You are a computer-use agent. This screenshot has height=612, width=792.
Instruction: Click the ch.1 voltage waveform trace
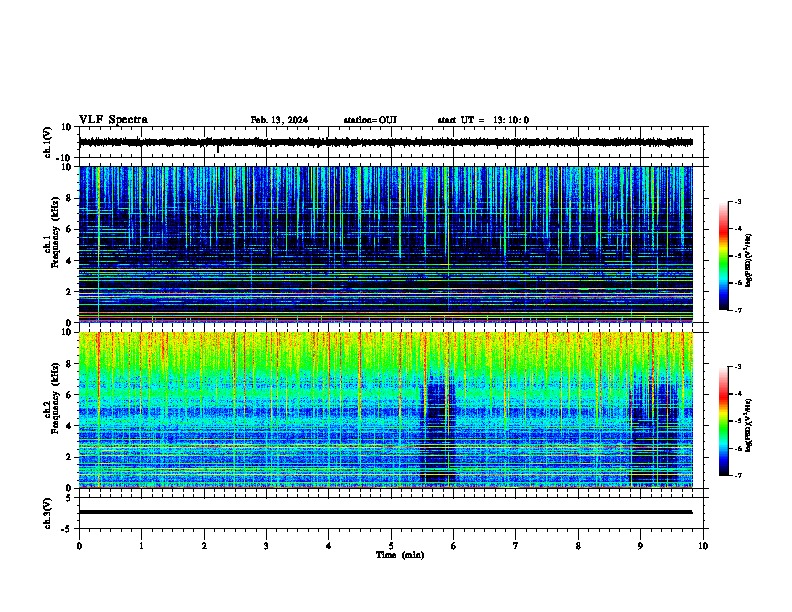(x=385, y=142)
